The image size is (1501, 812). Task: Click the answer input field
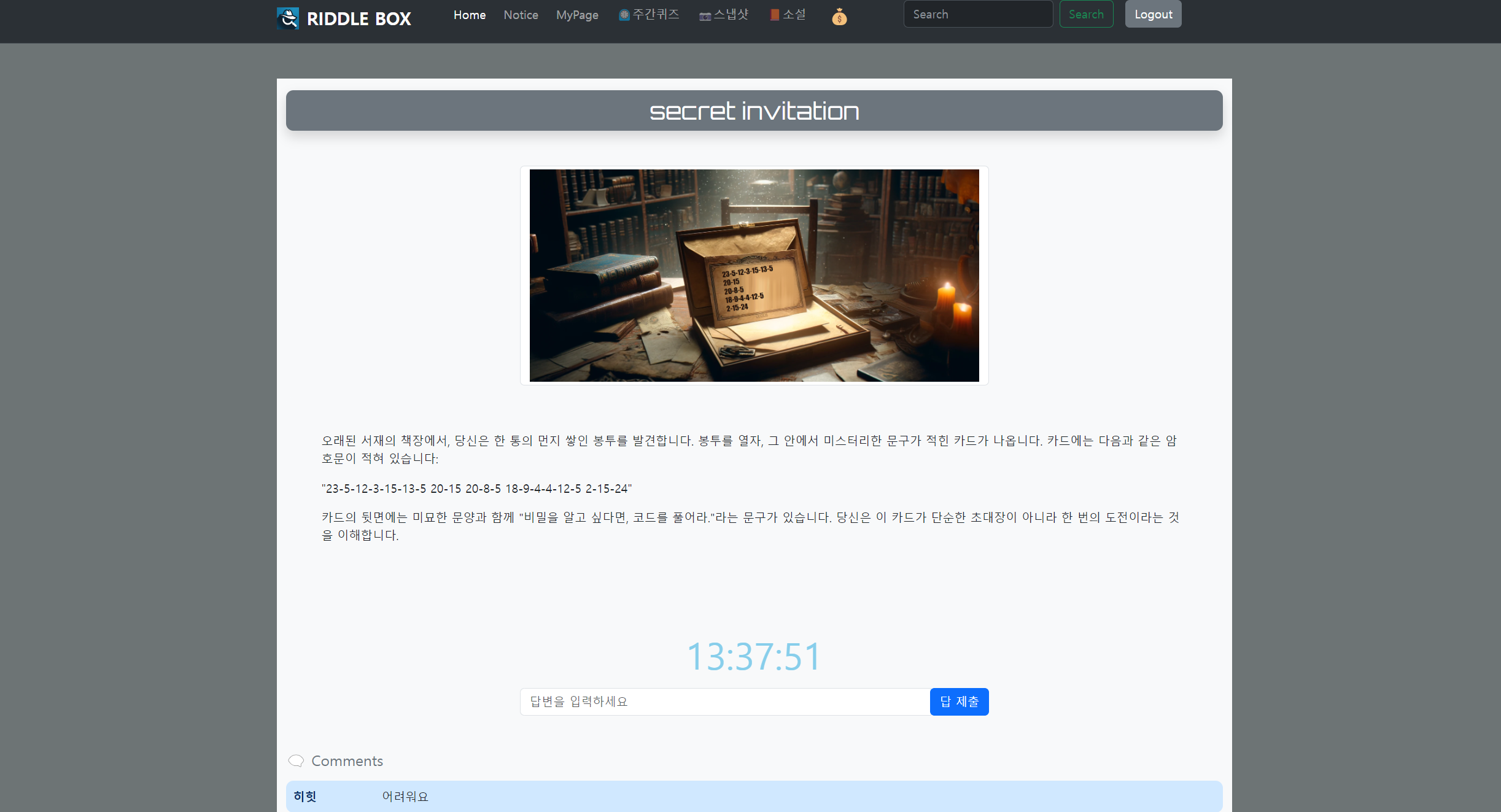tap(724, 702)
